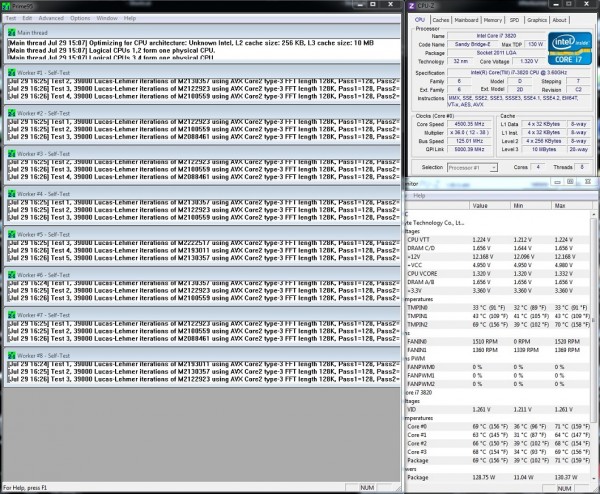Select the +12V voltage row
This screenshot has height=494, width=600.
pos(497,257)
